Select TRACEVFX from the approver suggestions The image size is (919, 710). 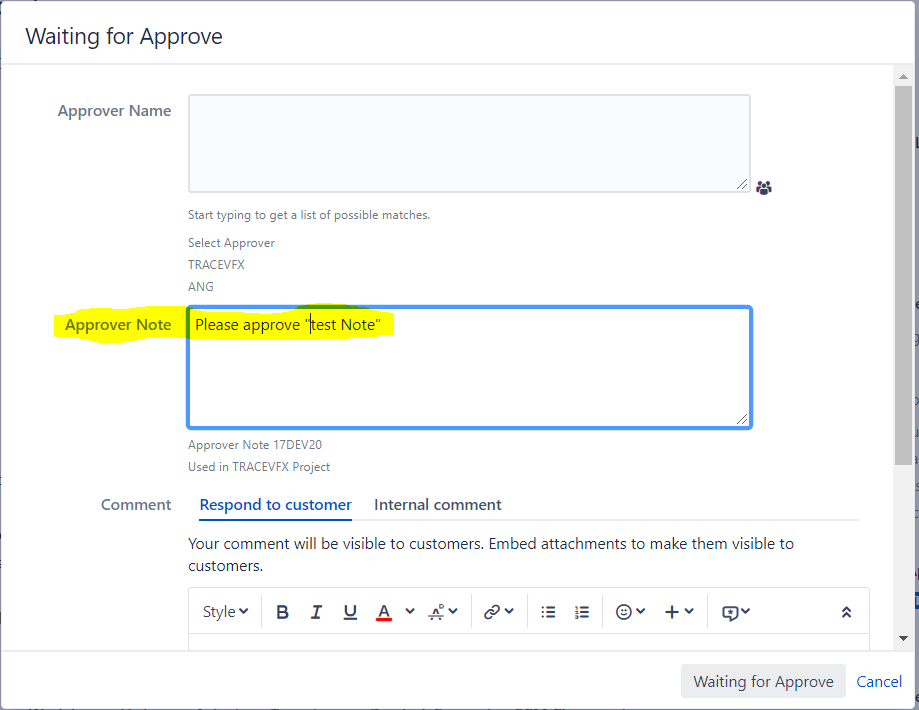point(216,264)
